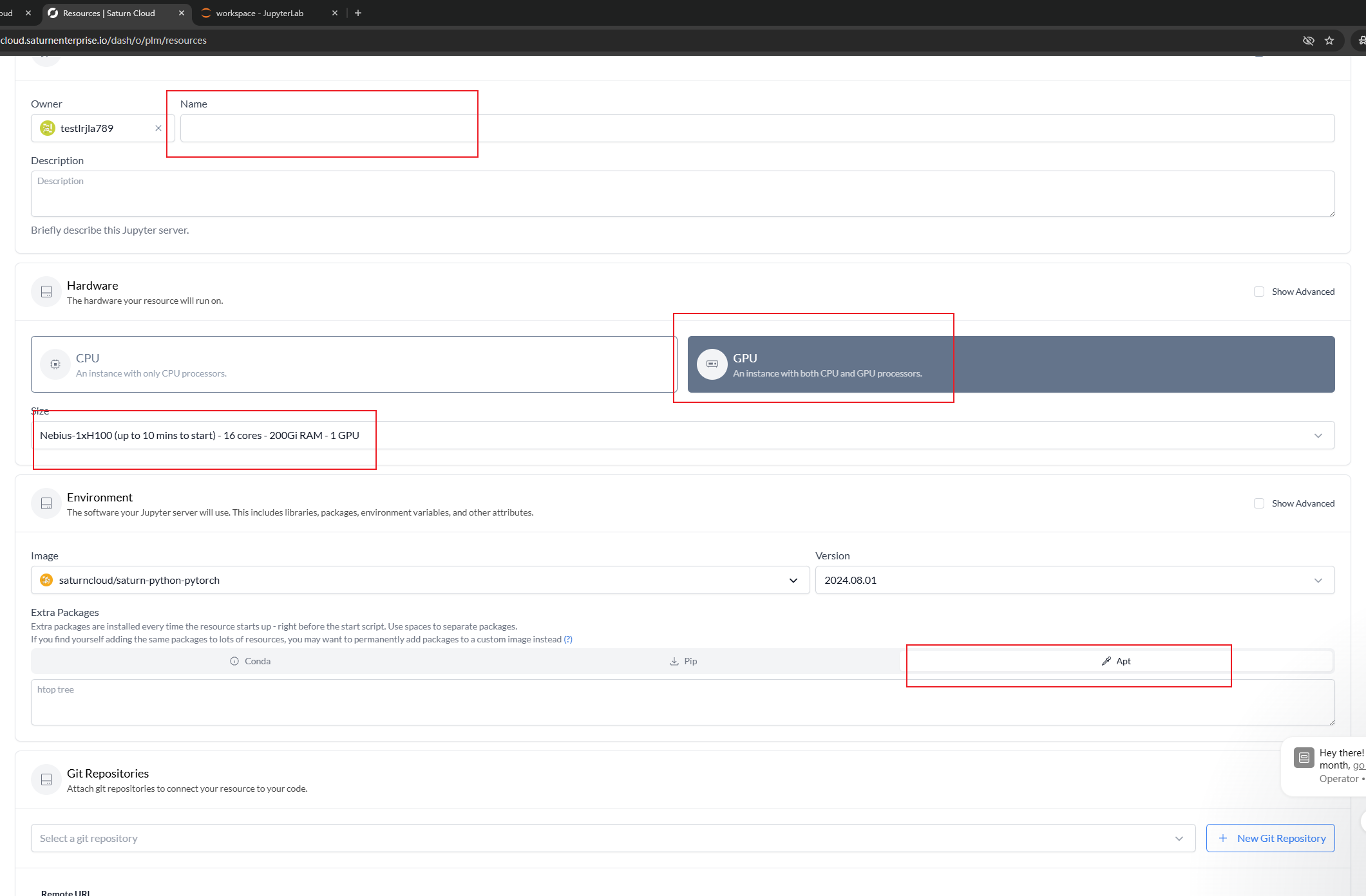The width and height of the screenshot is (1366, 896).
Task: Click the New Git Repository button
Action: 1271,839
